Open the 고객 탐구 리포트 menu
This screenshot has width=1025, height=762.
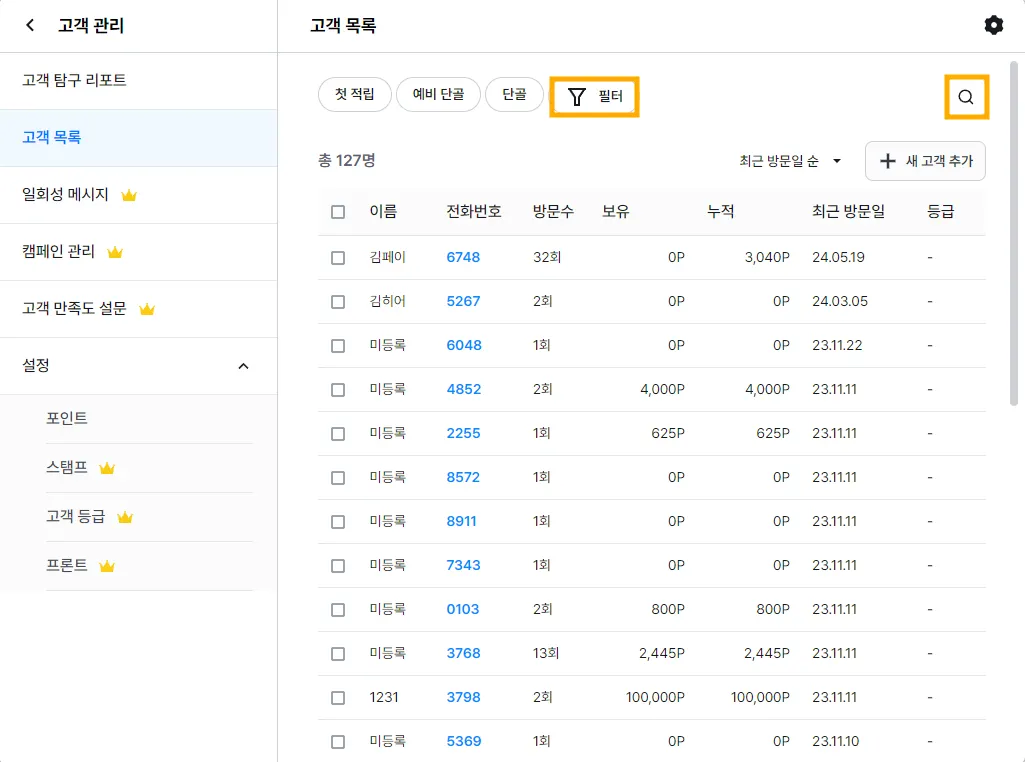(x=74, y=80)
